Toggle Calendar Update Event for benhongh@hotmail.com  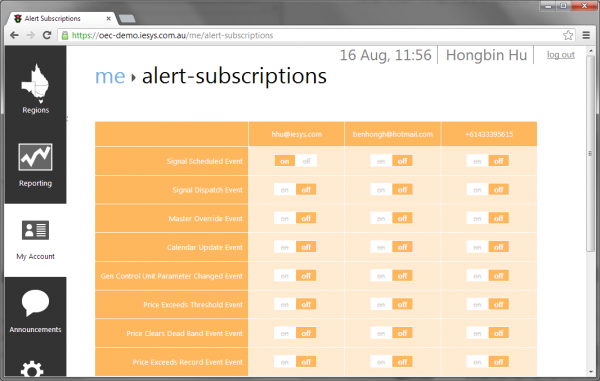391,247
